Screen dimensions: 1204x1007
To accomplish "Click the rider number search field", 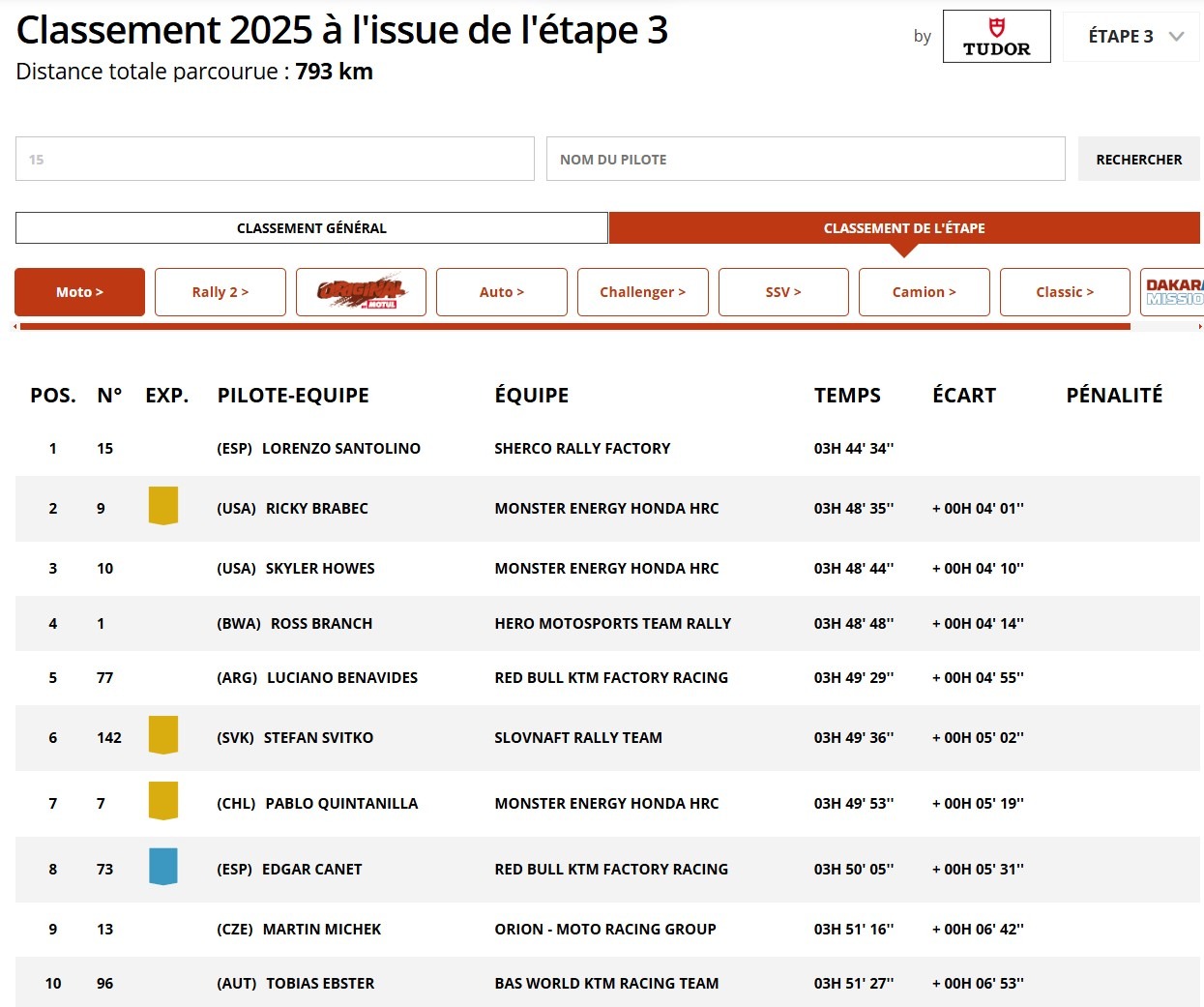I will [275, 159].
